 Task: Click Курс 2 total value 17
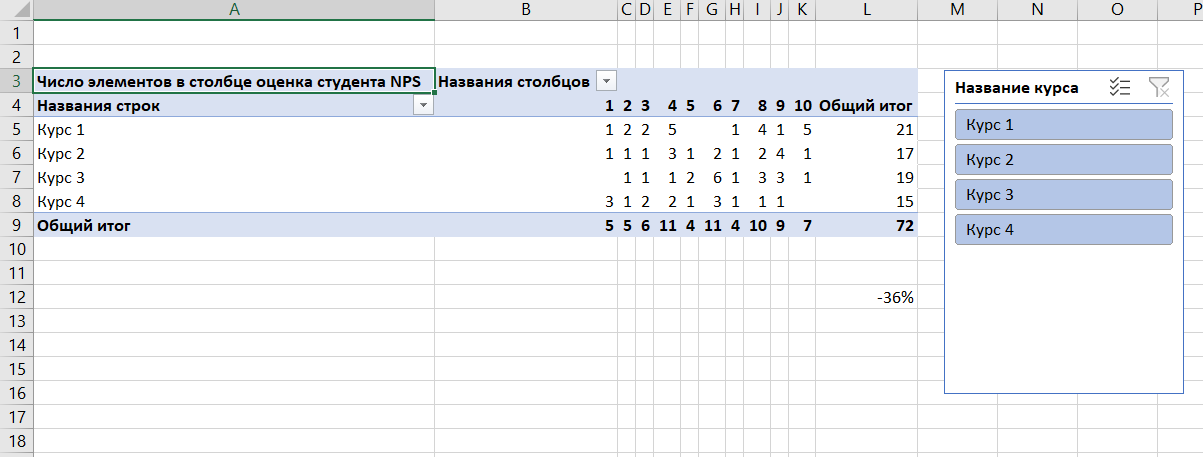point(867,153)
